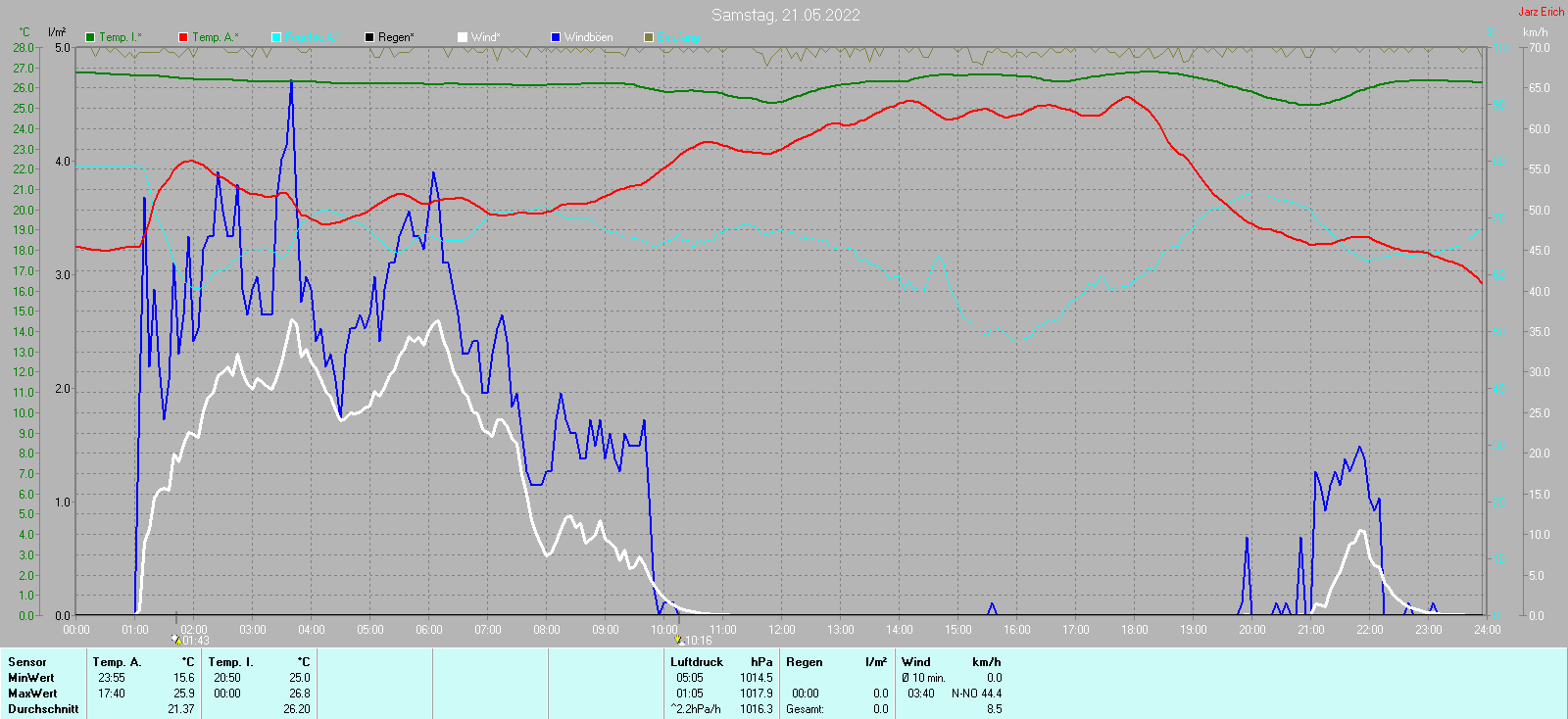
Task: Click the Luftdruck column header
Action: (697, 662)
